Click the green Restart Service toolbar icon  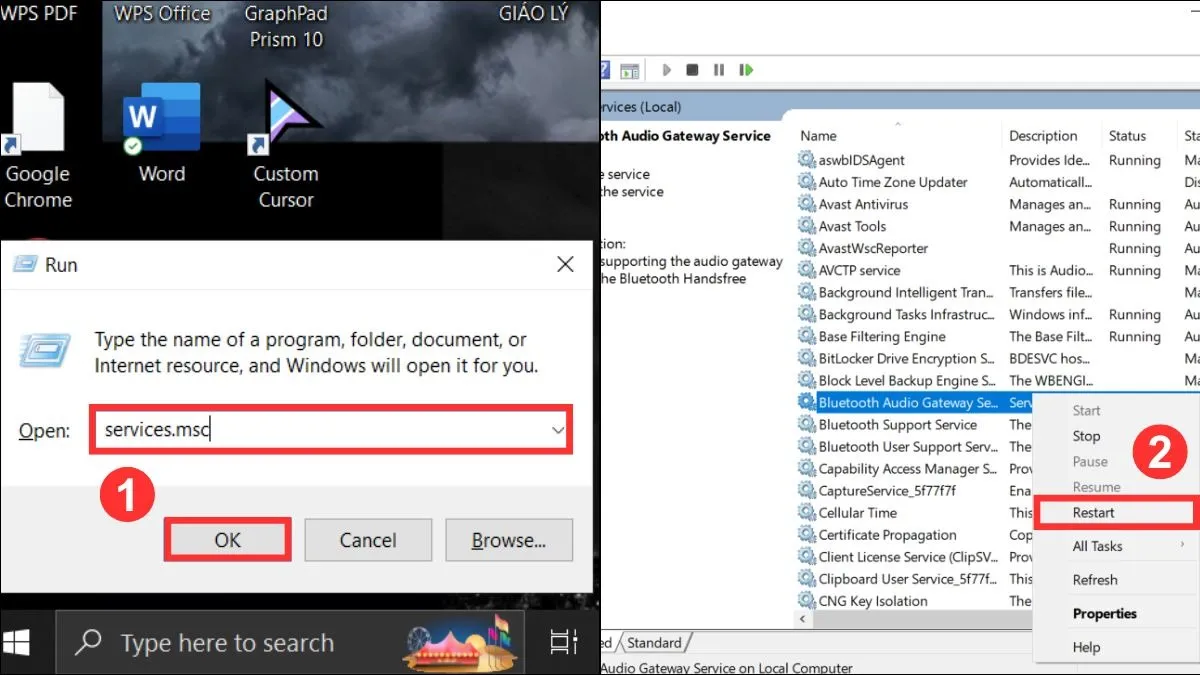pyautogui.click(x=745, y=70)
